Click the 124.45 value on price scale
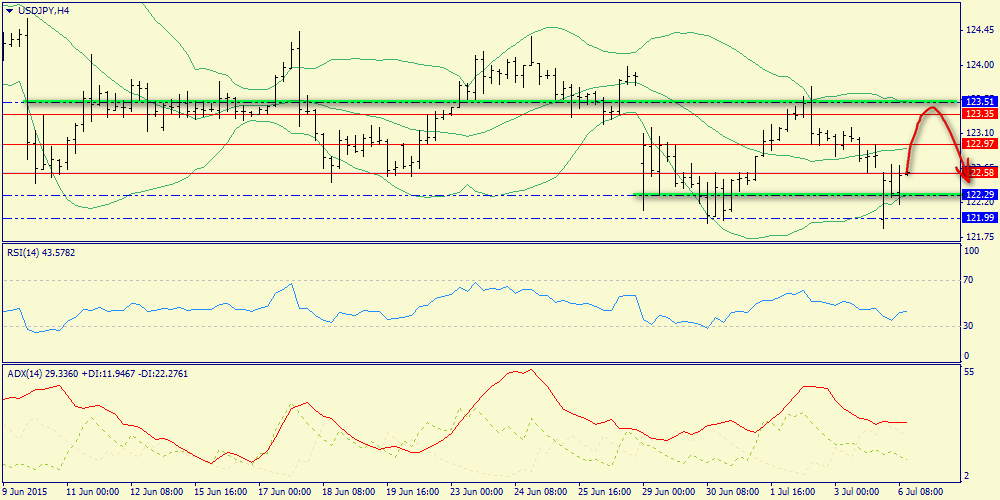 coord(977,31)
